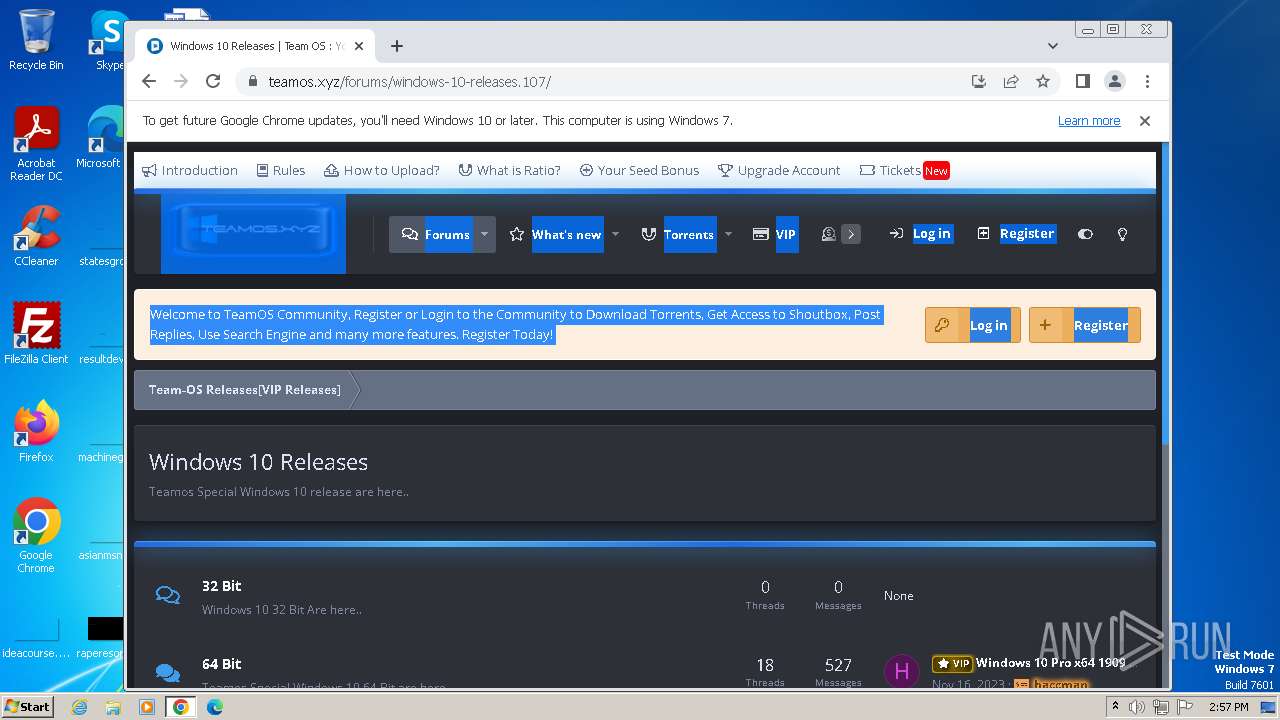Viewport: 1280px width, 720px height.
Task: Select What's new nav item
Action: pos(555,234)
